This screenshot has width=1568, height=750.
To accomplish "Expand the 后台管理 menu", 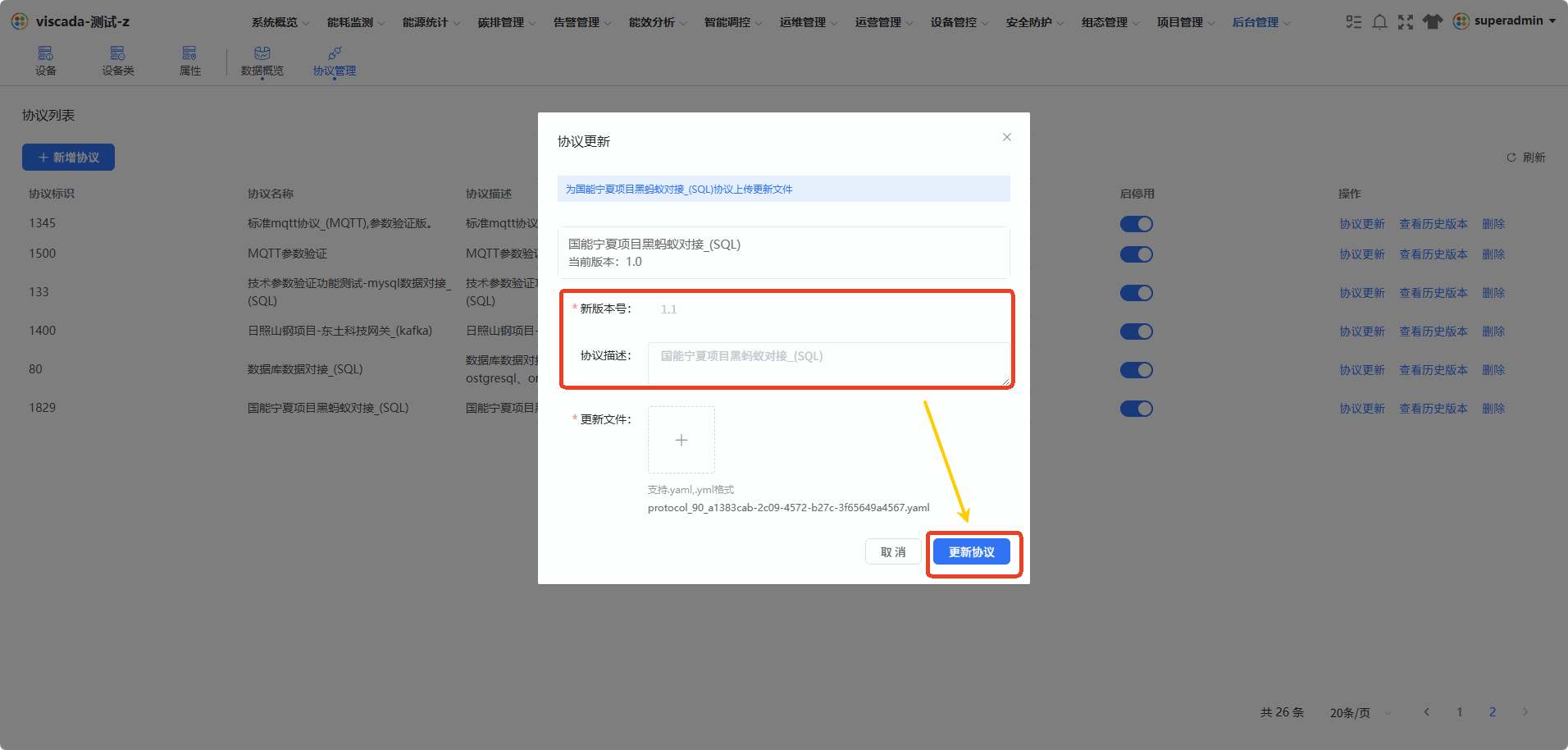I will pos(1260,22).
